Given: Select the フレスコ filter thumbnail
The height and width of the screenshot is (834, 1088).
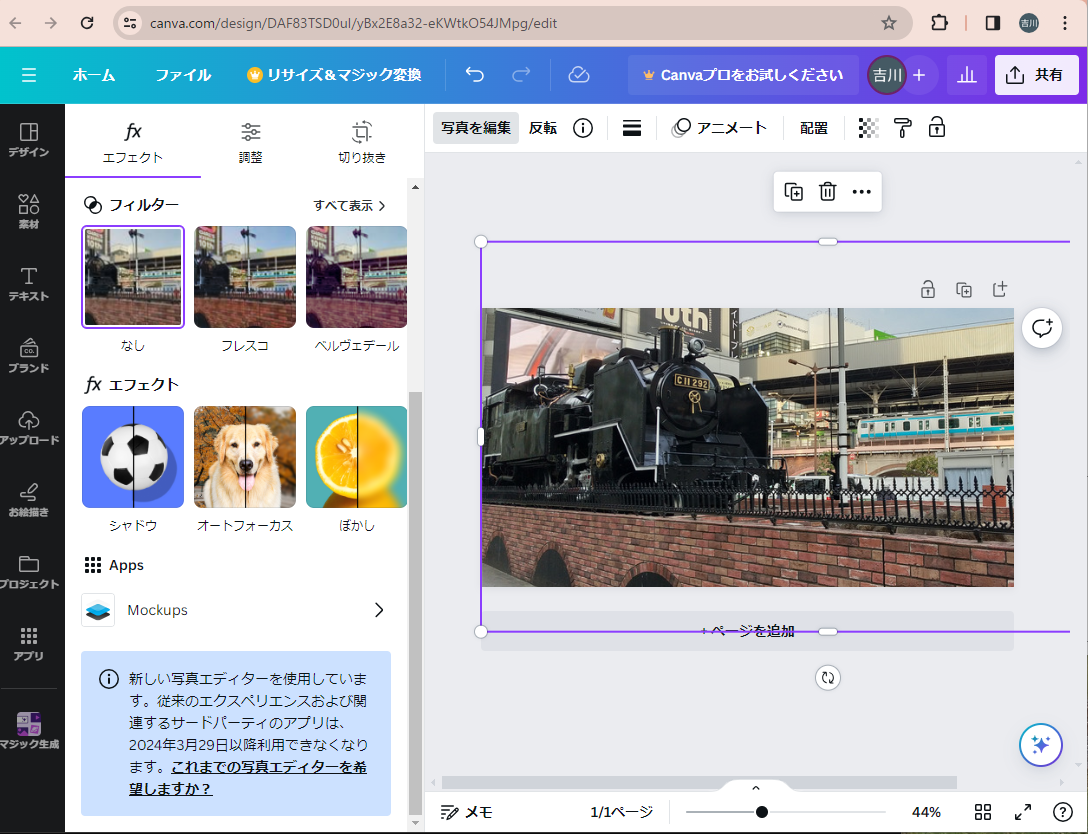Looking at the screenshot, I should (245, 277).
